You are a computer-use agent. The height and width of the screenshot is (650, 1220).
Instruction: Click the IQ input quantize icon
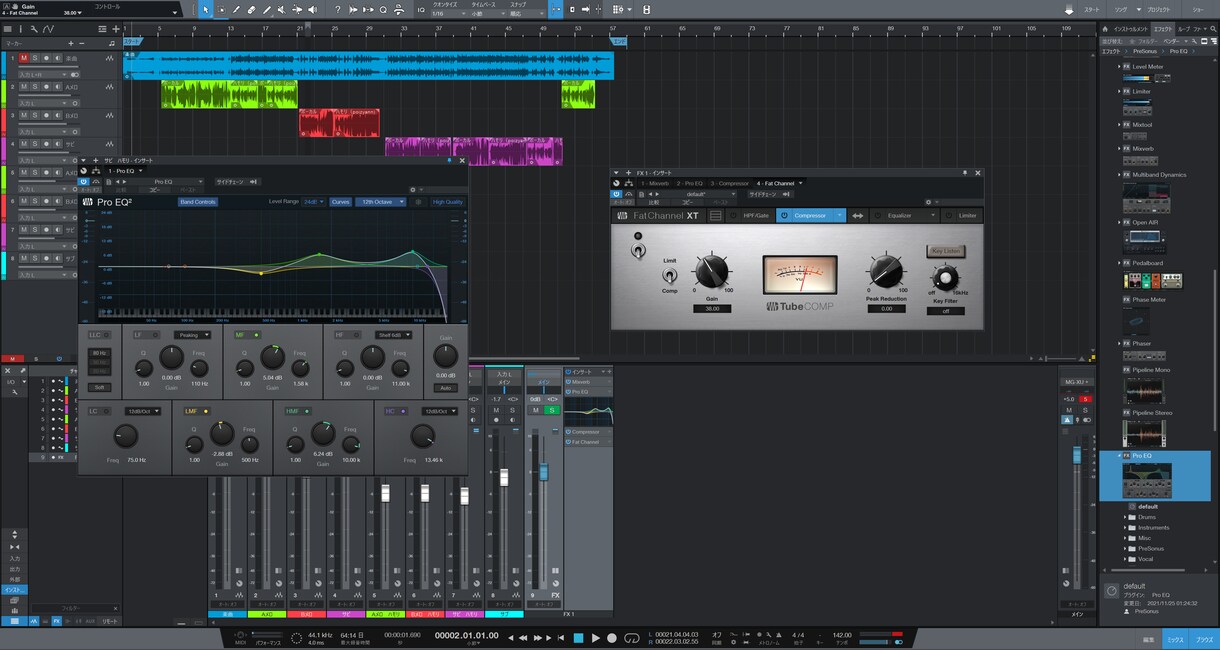pyautogui.click(x=420, y=9)
